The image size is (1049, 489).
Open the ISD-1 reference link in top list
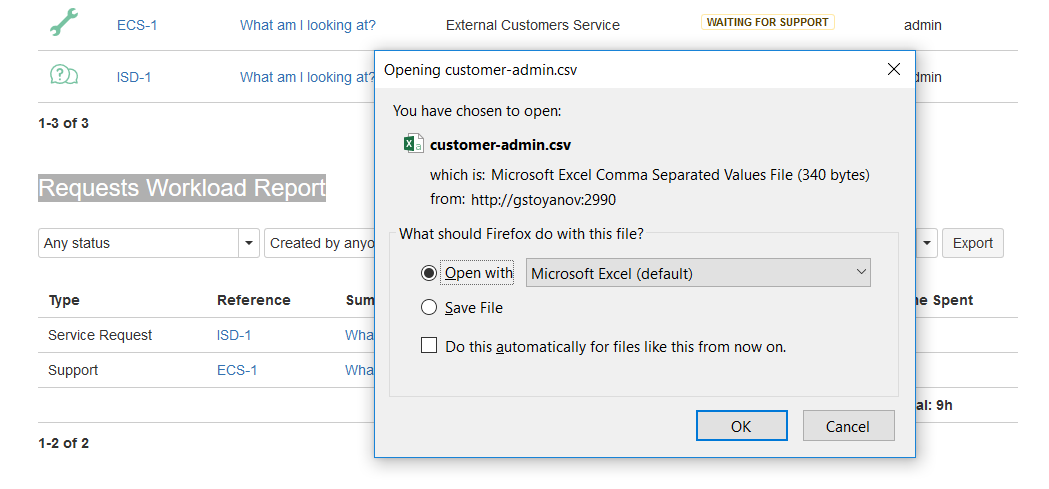(x=134, y=77)
